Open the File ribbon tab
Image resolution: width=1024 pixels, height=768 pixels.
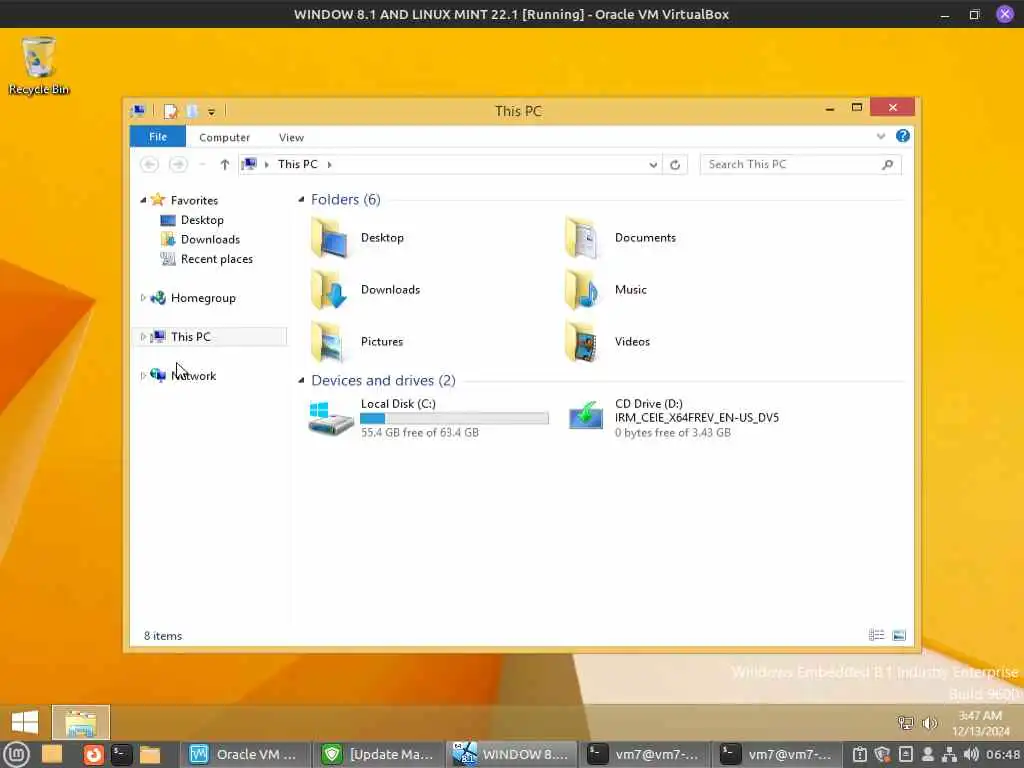pos(158,136)
